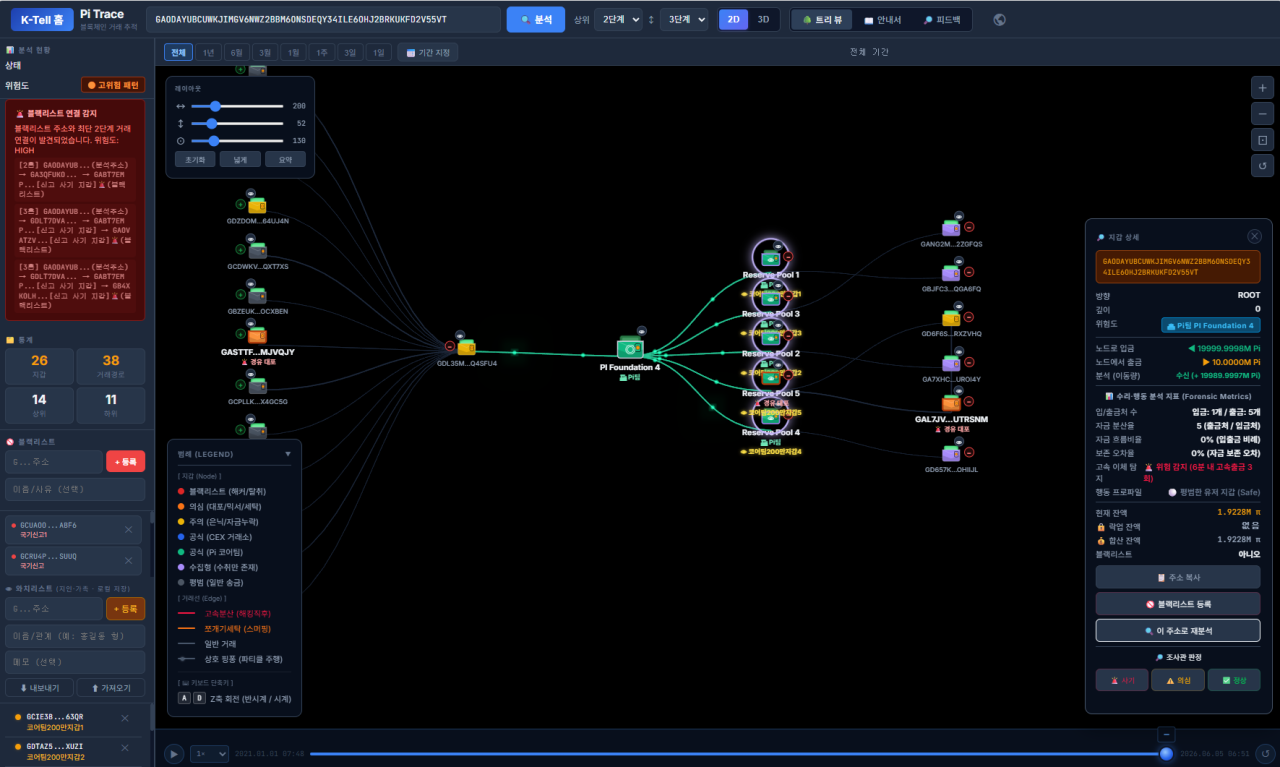Screen dimensions: 1280x767
Task: Click 이 주소로 재분석 button
Action: coord(1178,631)
